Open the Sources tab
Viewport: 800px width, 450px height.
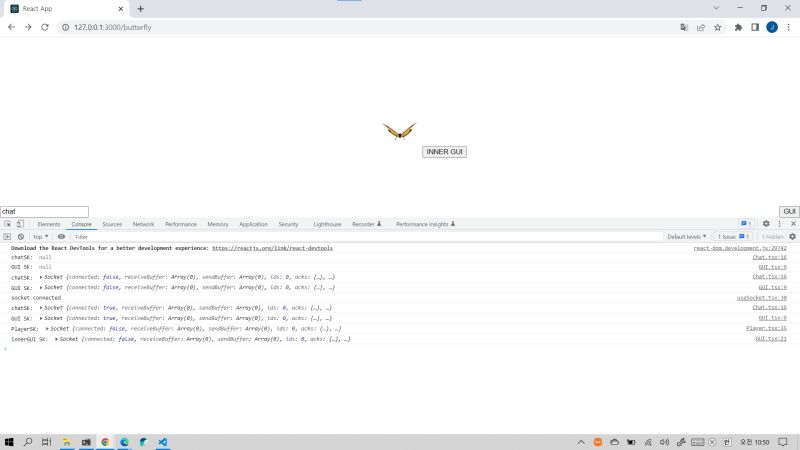point(112,224)
